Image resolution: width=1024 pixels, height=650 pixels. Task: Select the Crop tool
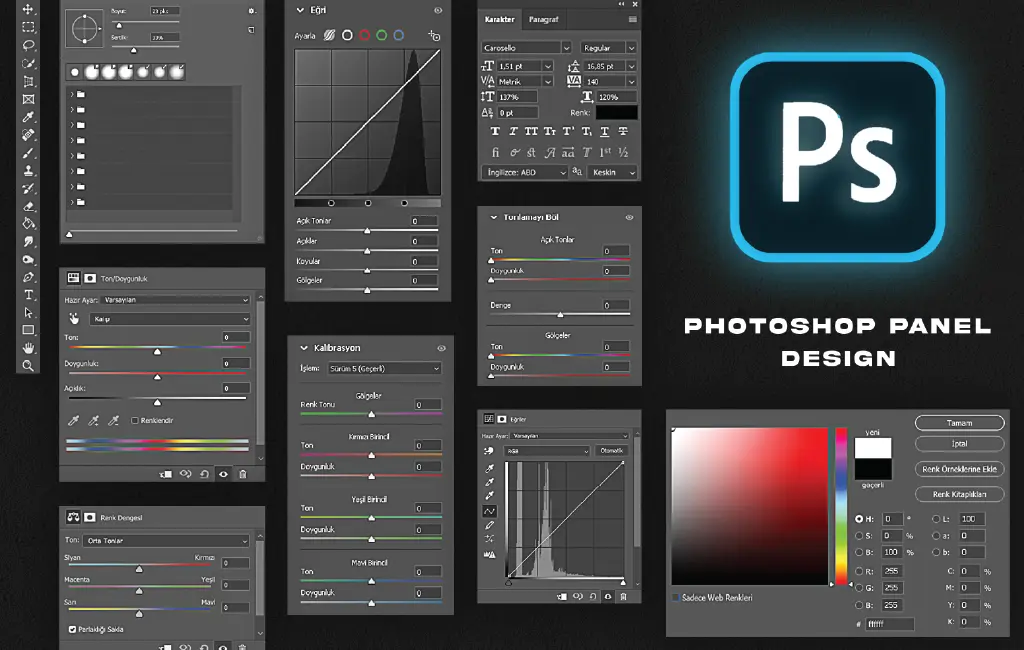tap(28, 82)
